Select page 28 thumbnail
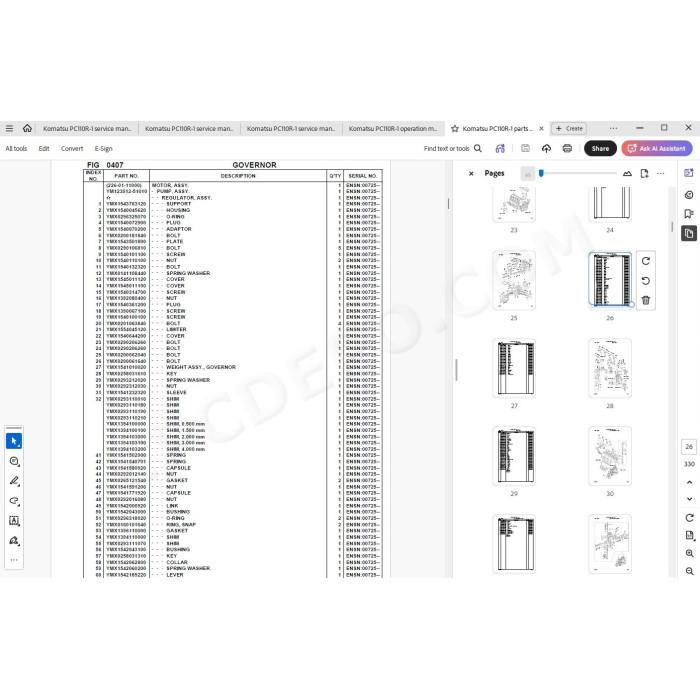Viewport: 700px width, 700px height. point(610,368)
